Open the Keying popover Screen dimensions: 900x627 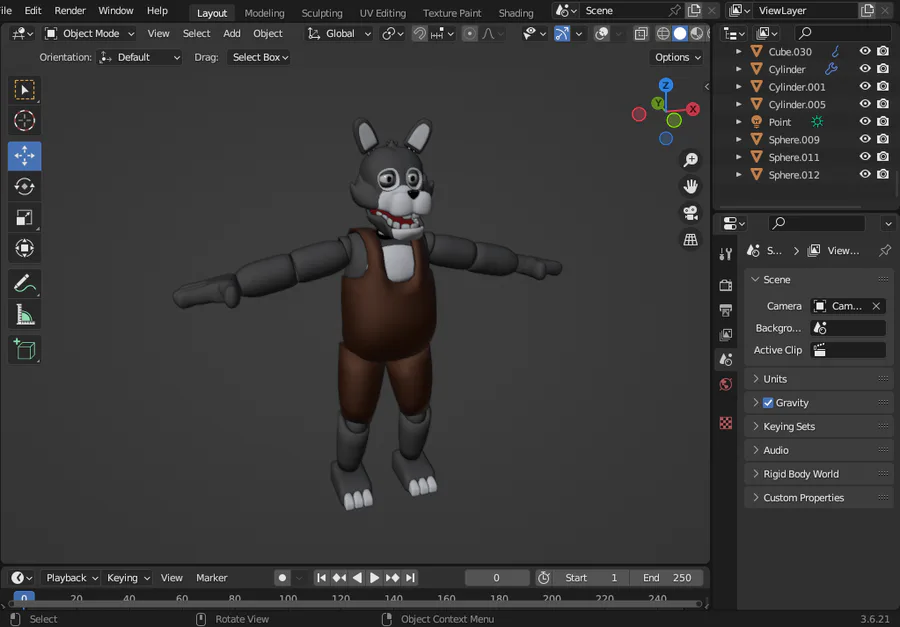[x=128, y=578]
